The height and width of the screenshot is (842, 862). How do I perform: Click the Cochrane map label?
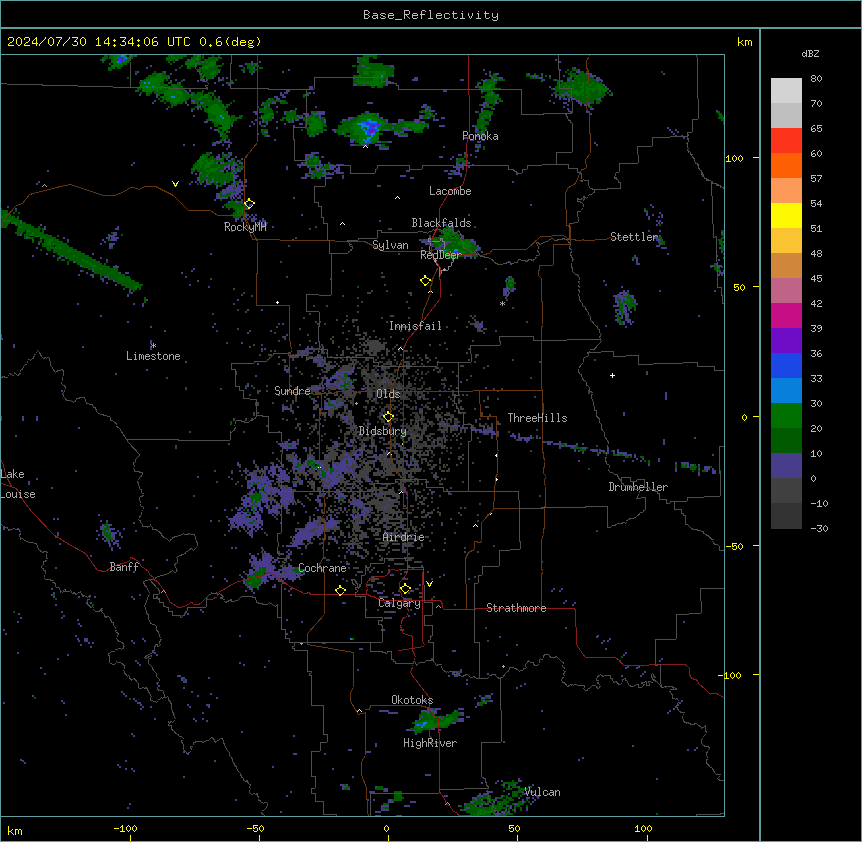click(322, 568)
